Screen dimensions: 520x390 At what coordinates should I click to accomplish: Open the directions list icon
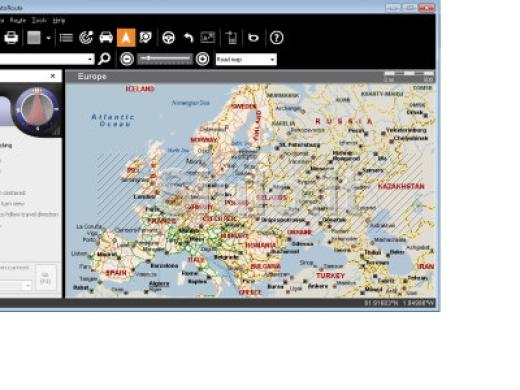click(x=66, y=38)
